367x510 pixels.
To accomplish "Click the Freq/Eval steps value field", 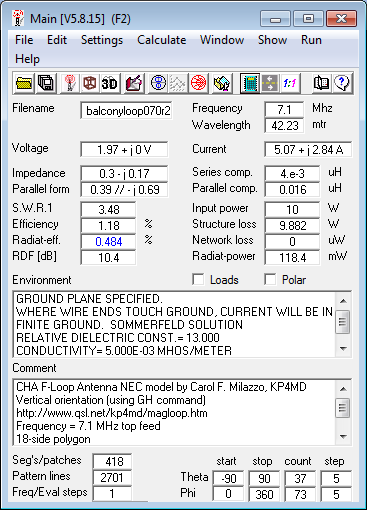I will point(112,493).
